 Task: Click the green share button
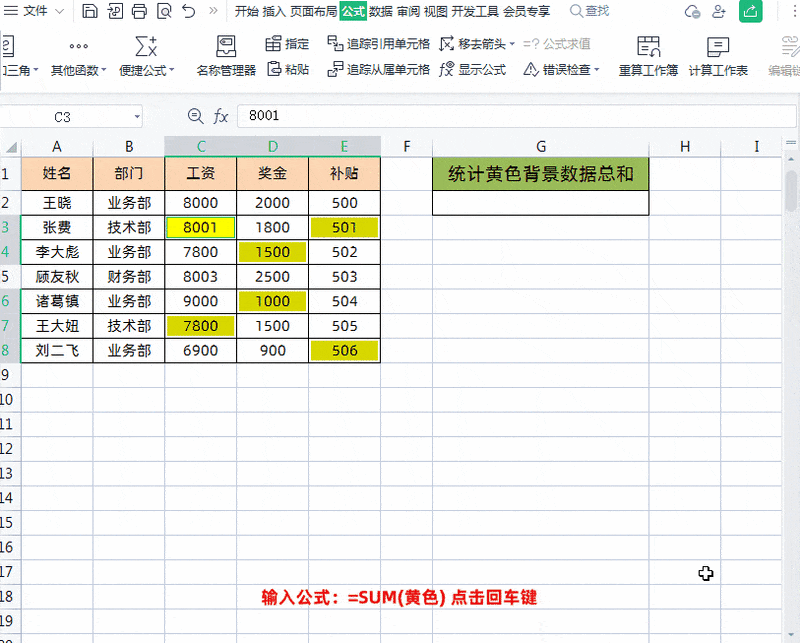tap(751, 11)
